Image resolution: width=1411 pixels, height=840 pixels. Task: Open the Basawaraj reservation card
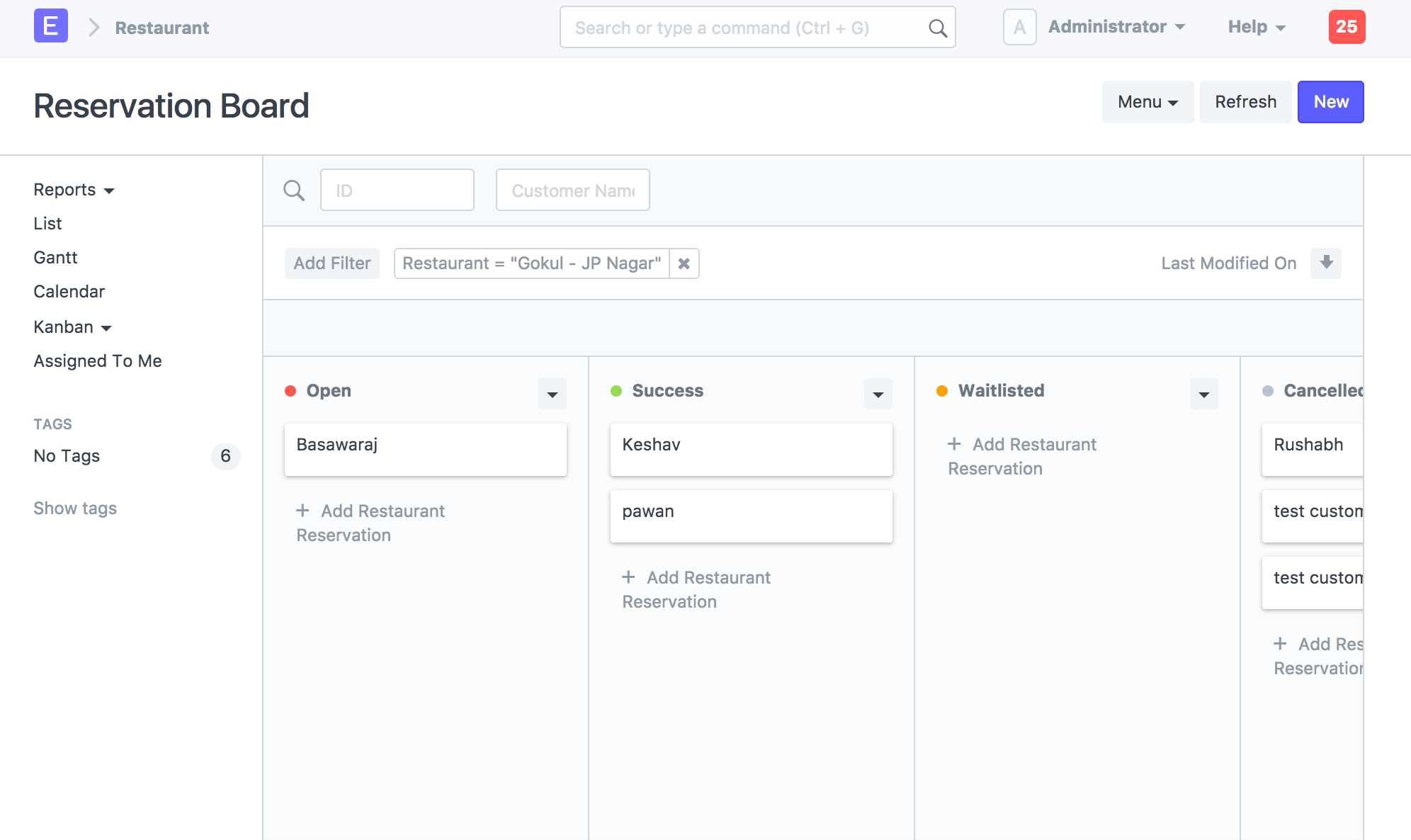pos(425,449)
